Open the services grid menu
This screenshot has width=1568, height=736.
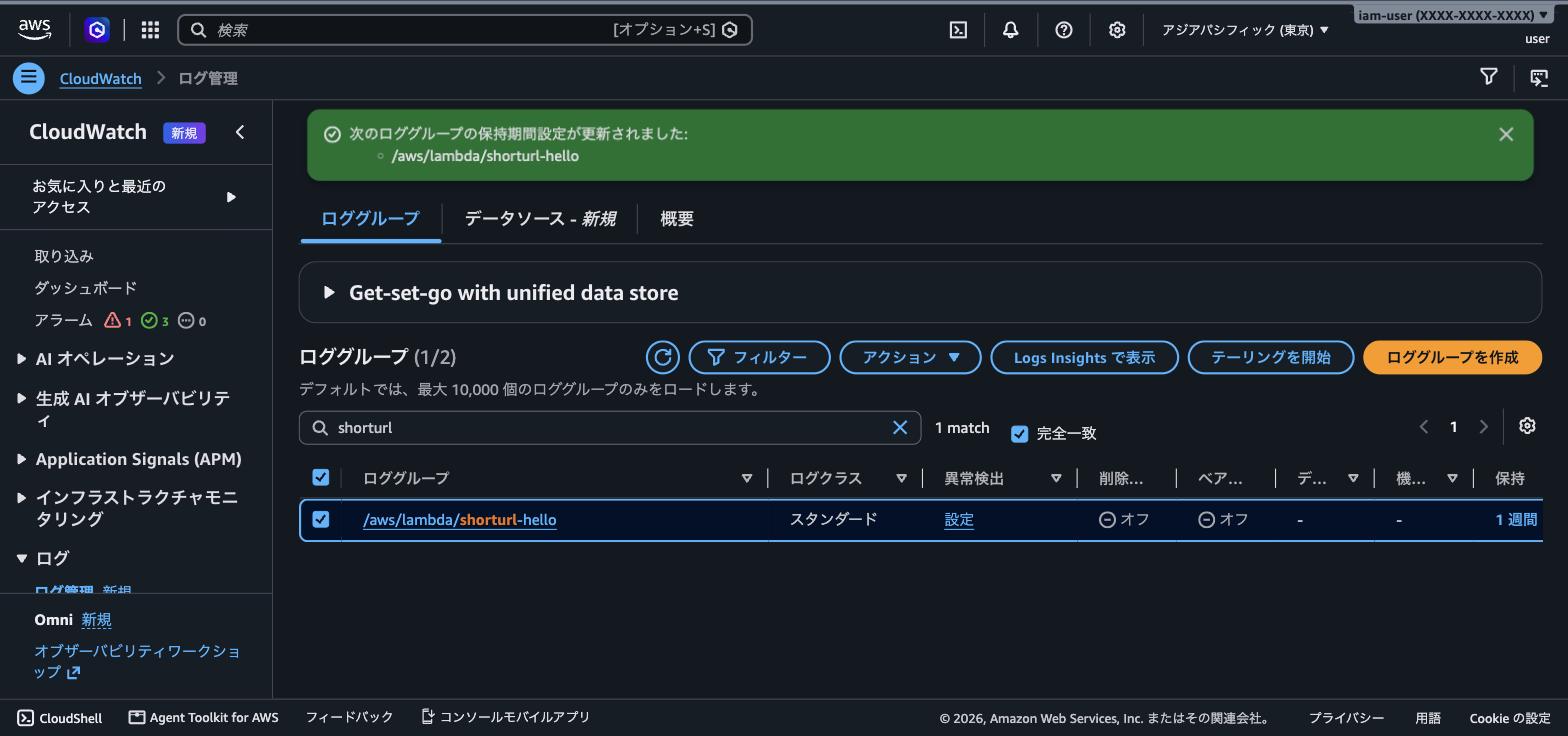coord(150,30)
